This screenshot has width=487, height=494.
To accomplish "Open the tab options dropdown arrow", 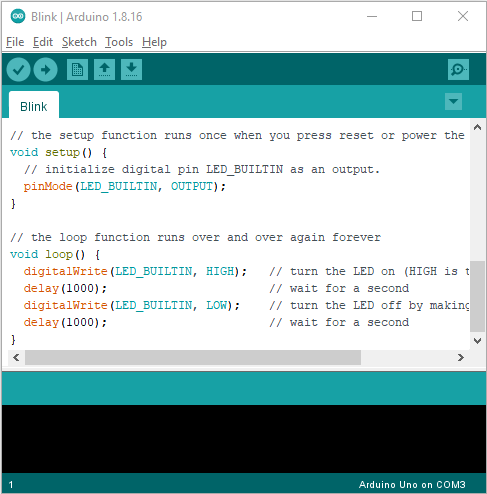I will 453,101.
